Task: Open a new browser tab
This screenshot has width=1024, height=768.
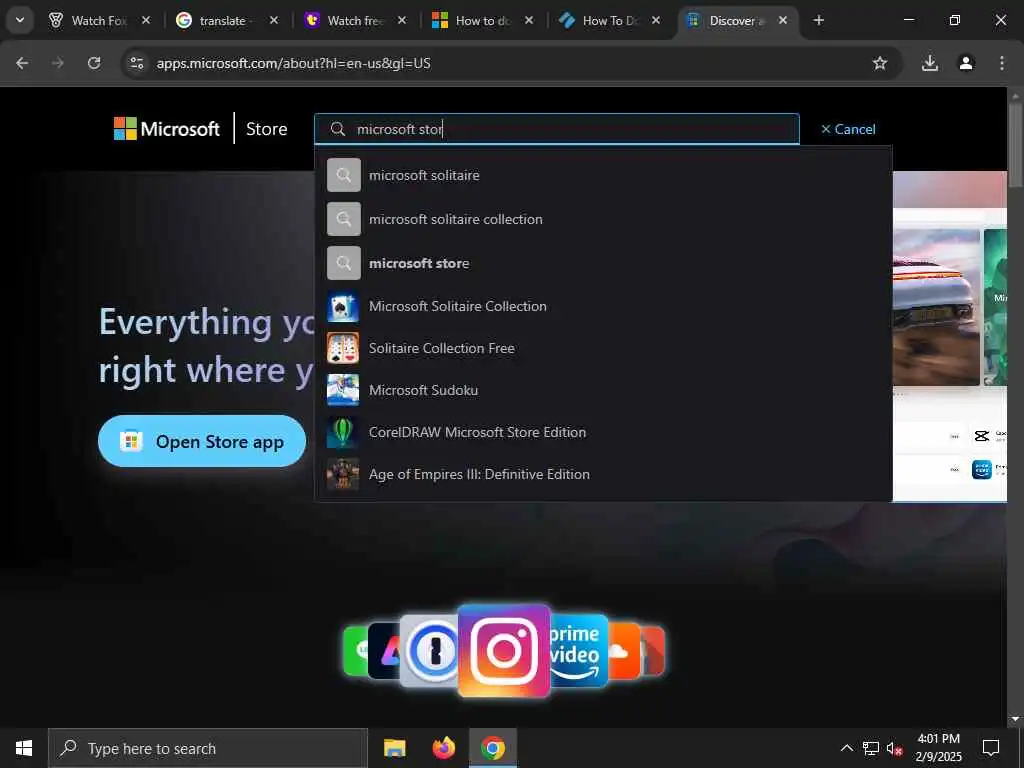Action: 818,20
